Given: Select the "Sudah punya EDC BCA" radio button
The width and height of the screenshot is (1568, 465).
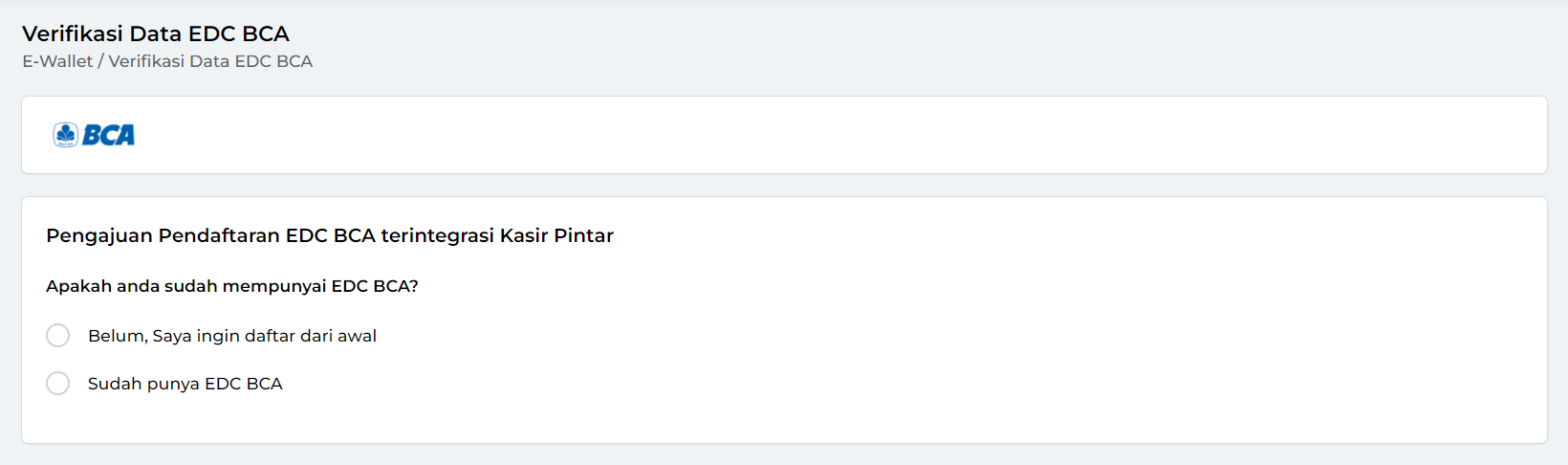Looking at the screenshot, I should tap(58, 384).
